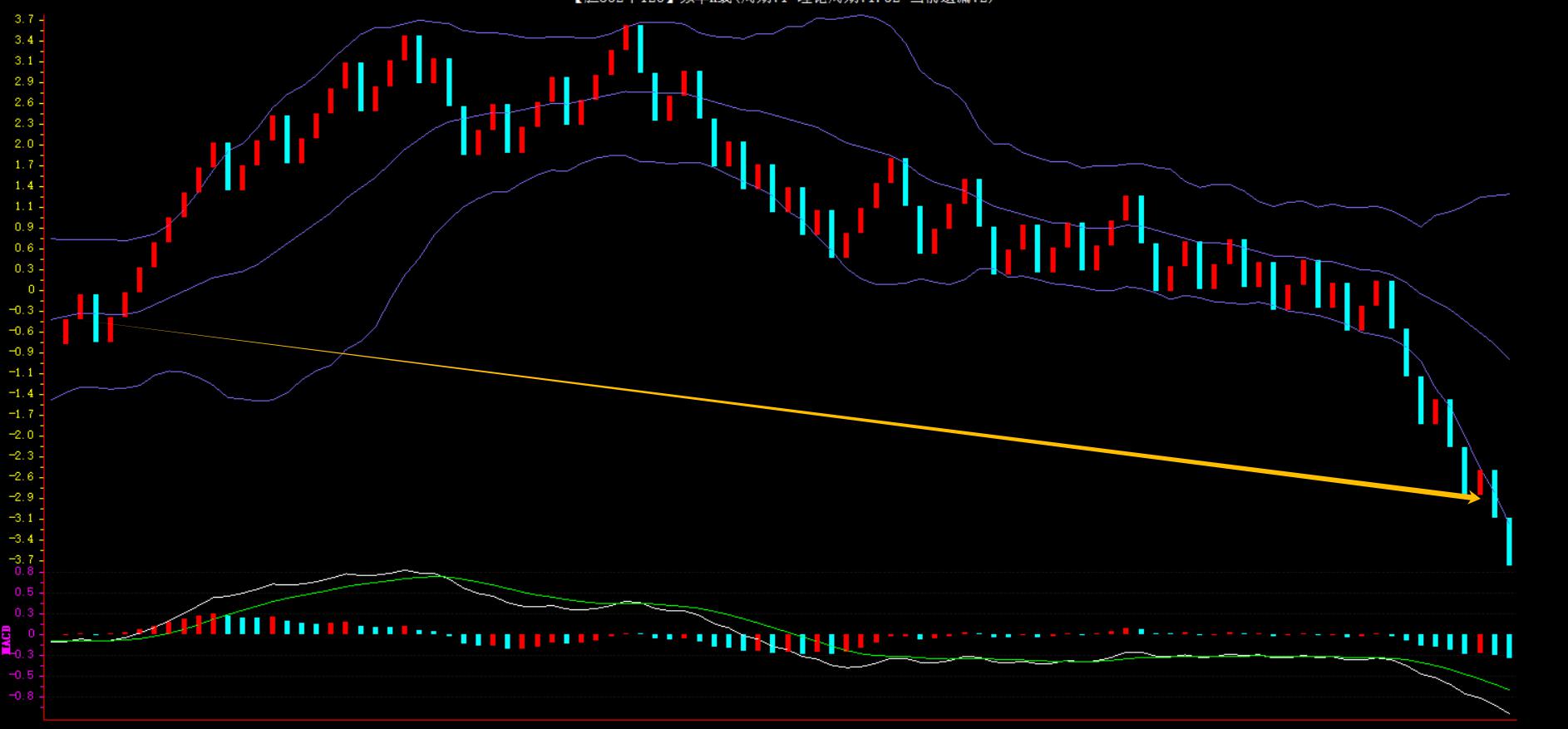Click the 0 label on the price axis
The height and width of the screenshot is (729, 1568).
[31, 289]
